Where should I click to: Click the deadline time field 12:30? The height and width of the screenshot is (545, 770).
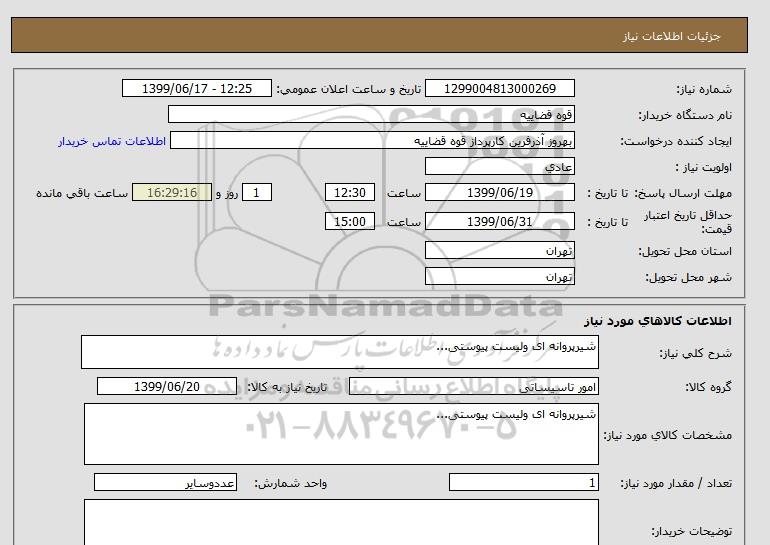[x=350, y=192]
